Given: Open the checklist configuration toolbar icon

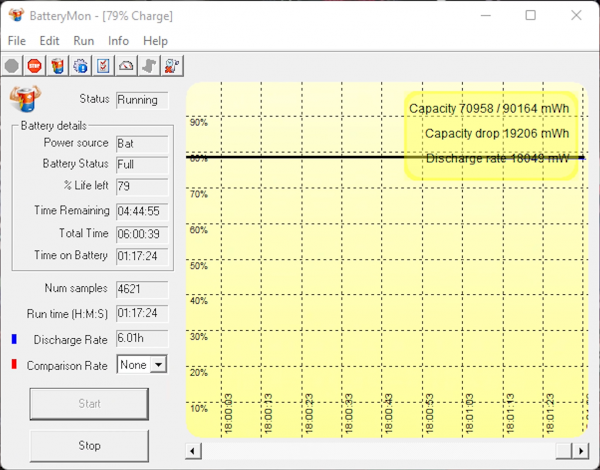Looking at the screenshot, I should point(103,66).
